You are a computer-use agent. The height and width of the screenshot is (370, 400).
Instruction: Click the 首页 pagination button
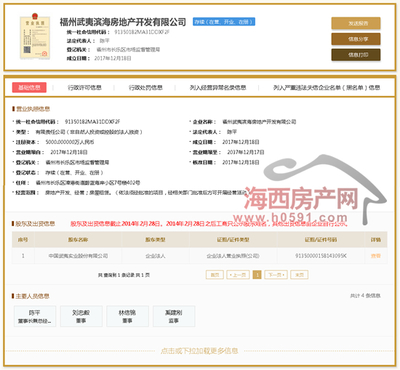[x=215, y=275]
